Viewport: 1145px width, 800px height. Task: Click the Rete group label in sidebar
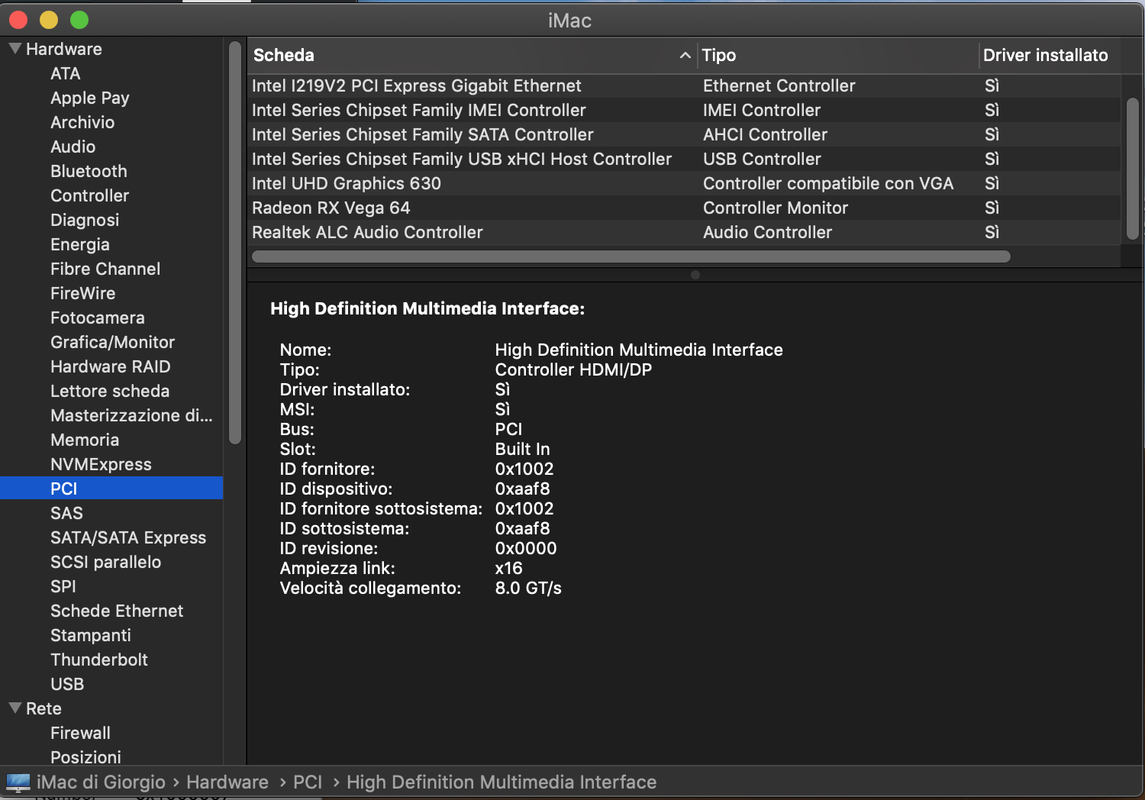[44, 709]
